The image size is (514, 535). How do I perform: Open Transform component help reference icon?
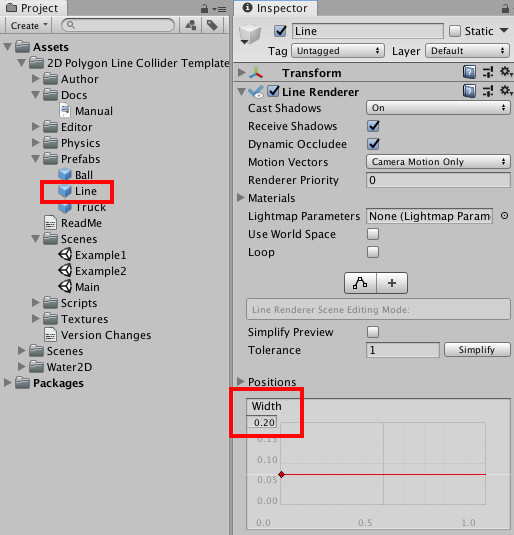pos(469,72)
